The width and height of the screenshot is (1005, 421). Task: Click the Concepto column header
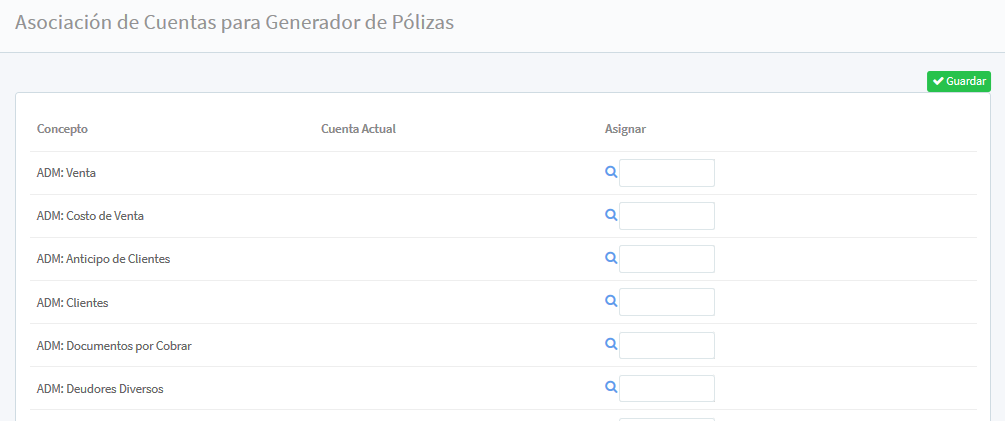click(62, 129)
